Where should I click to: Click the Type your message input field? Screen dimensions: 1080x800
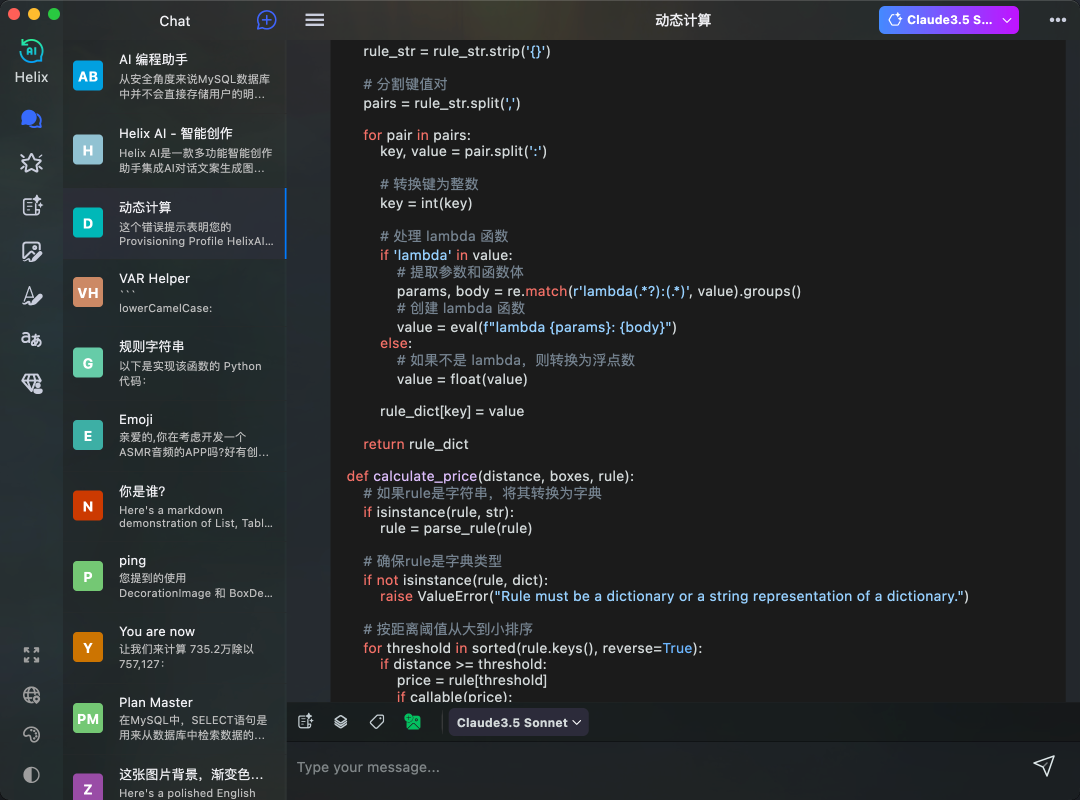650,767
